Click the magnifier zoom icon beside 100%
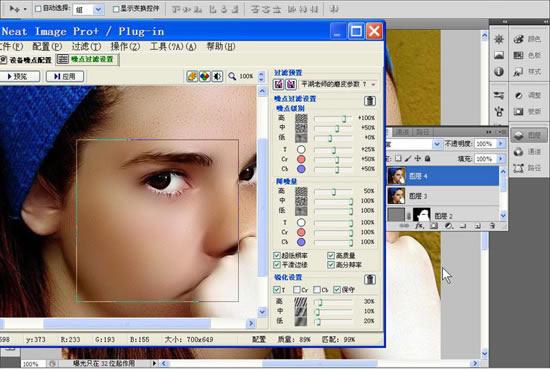 coord(232,76)
